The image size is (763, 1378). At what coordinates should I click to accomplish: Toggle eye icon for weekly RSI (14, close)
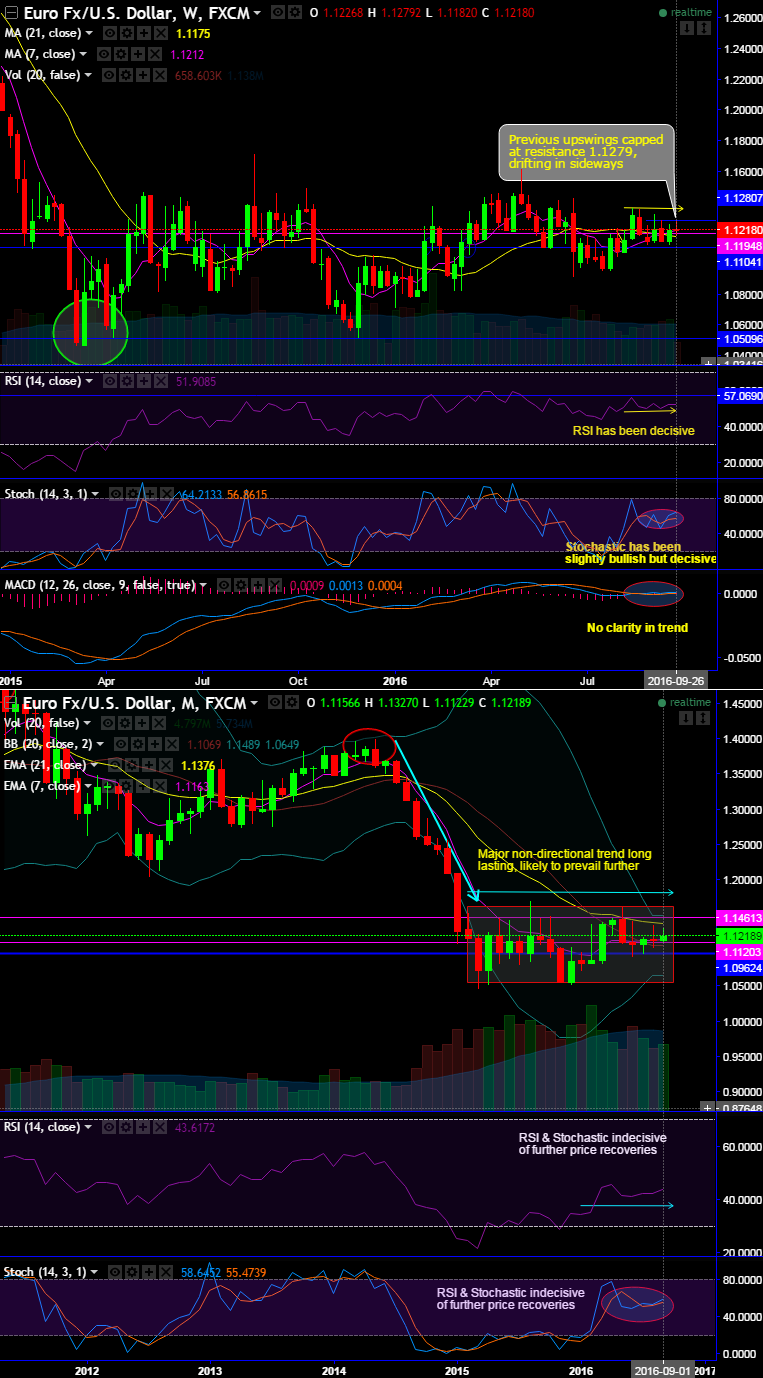click(x=110, y=381)
